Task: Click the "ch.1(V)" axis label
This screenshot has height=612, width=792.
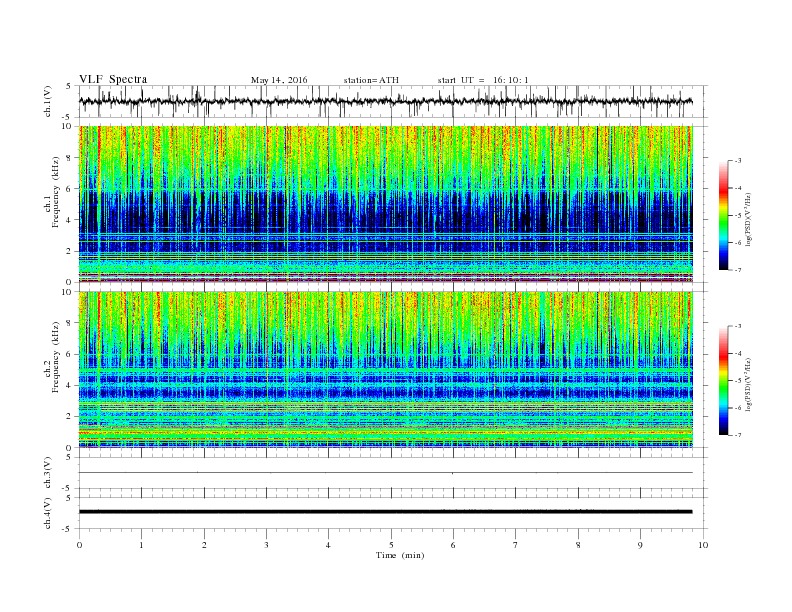Action: click(x=48, y=101)
